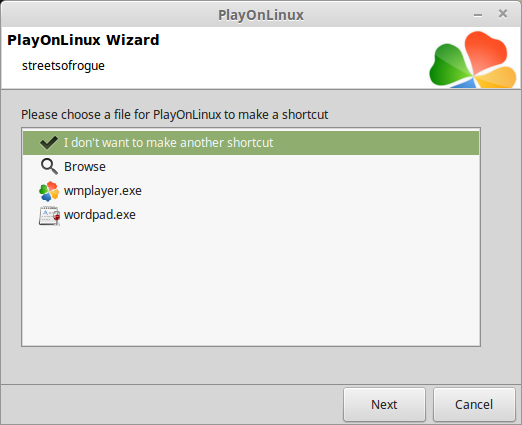This screenshot has width=522, height=425.
Task: Click the "Please choose a file" prompt label
Action: click(x=174, y=115)
